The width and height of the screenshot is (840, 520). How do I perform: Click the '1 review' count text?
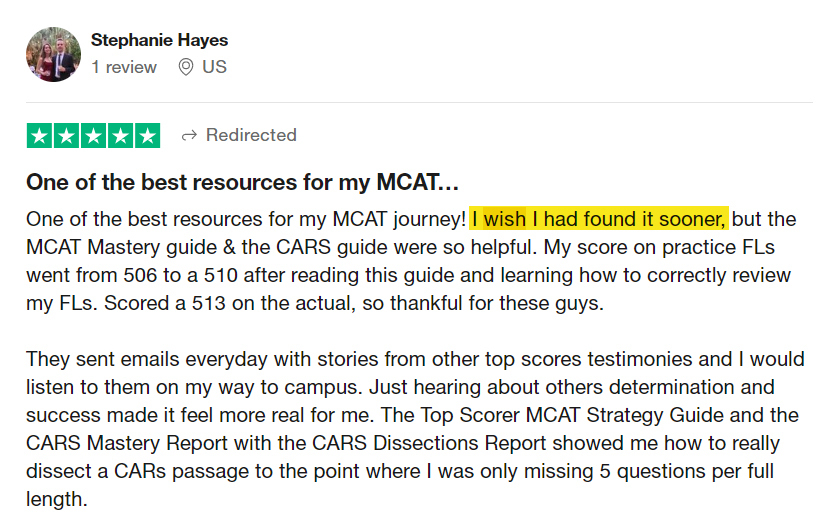124,67
